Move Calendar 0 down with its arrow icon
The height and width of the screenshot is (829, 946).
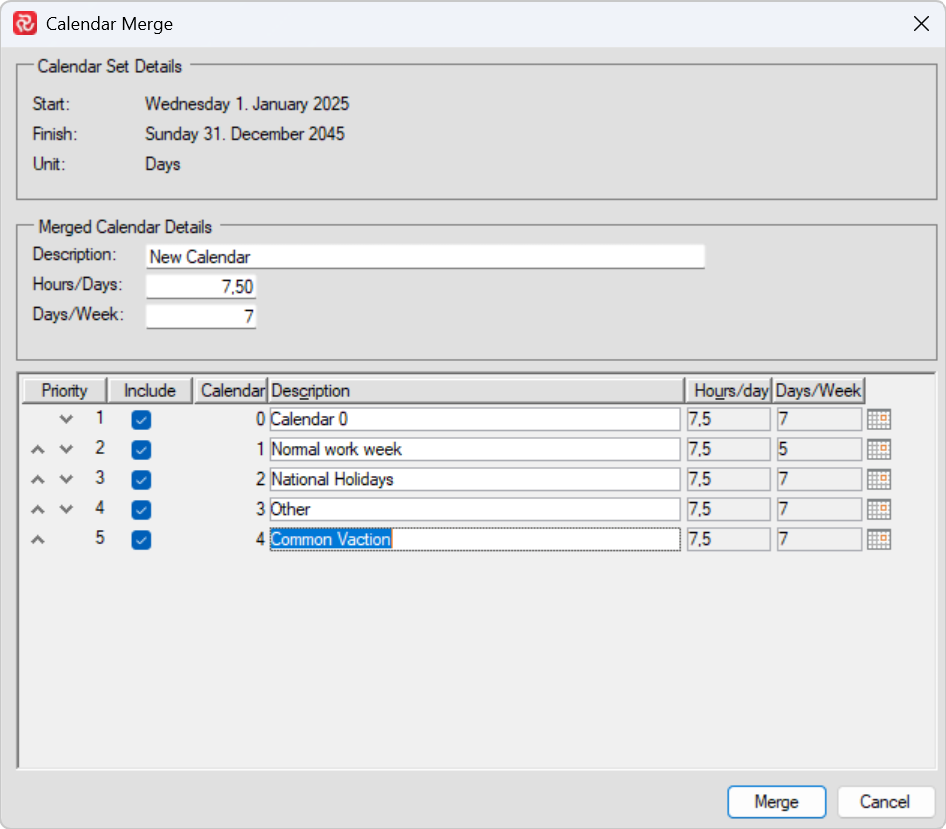coord(65,419)
